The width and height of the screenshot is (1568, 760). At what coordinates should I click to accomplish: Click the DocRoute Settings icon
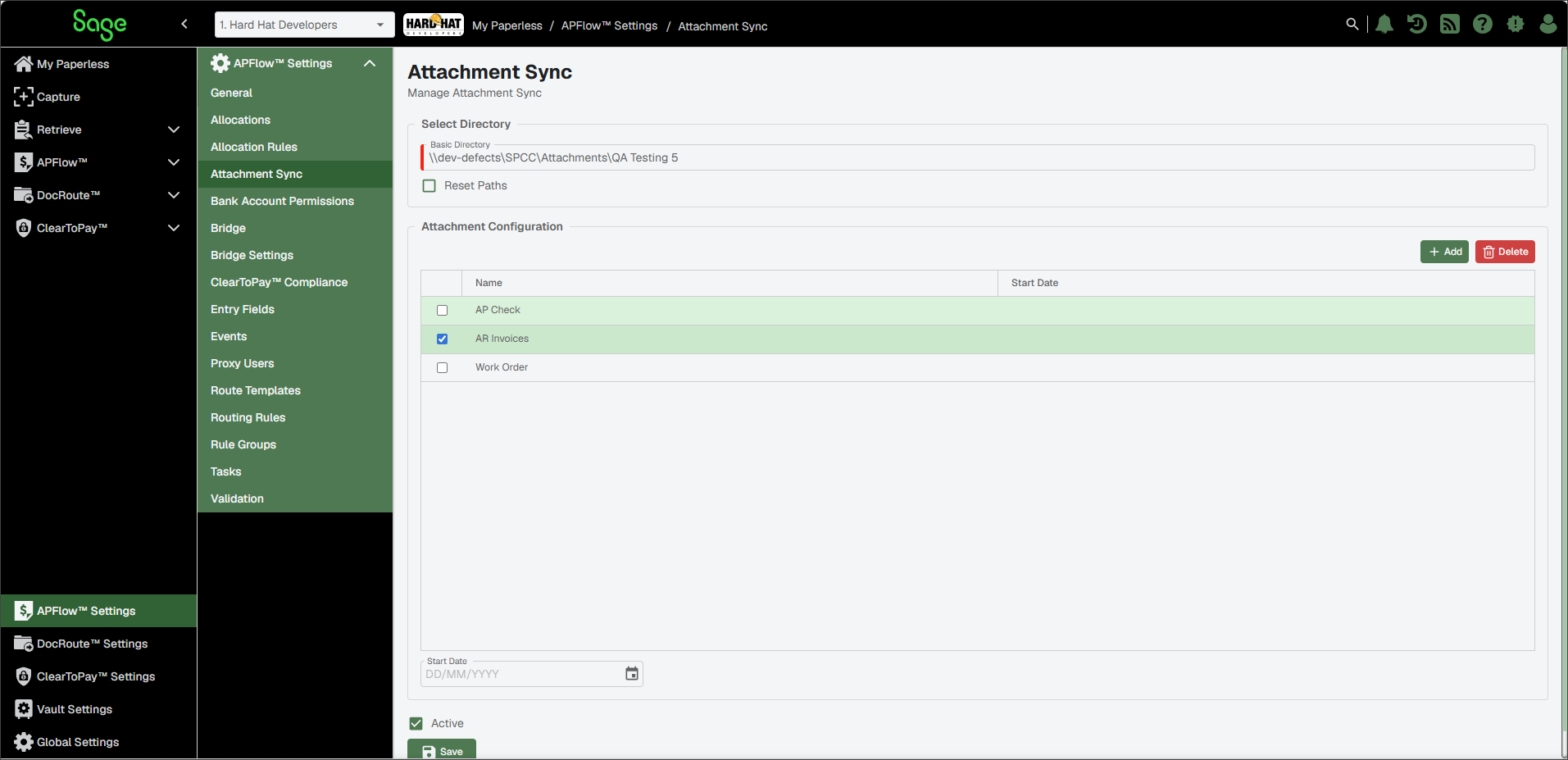[x=24, y=644]
